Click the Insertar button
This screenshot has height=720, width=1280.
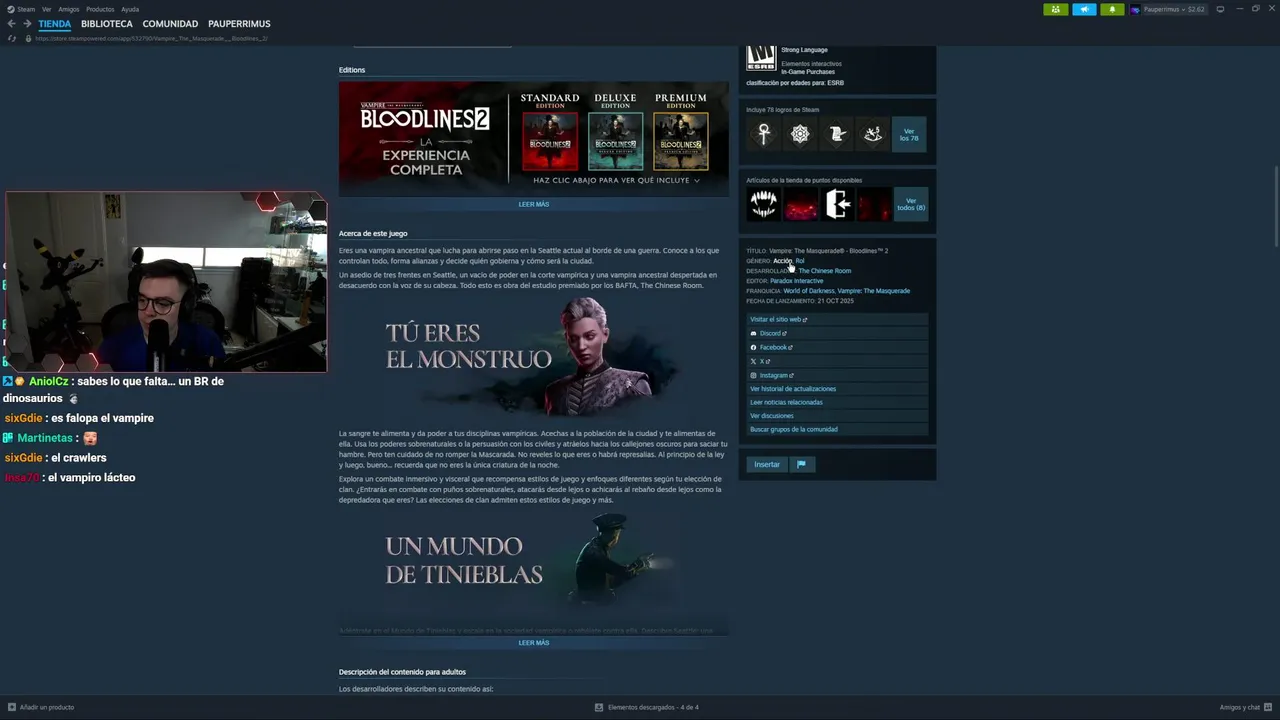(767, 464)
